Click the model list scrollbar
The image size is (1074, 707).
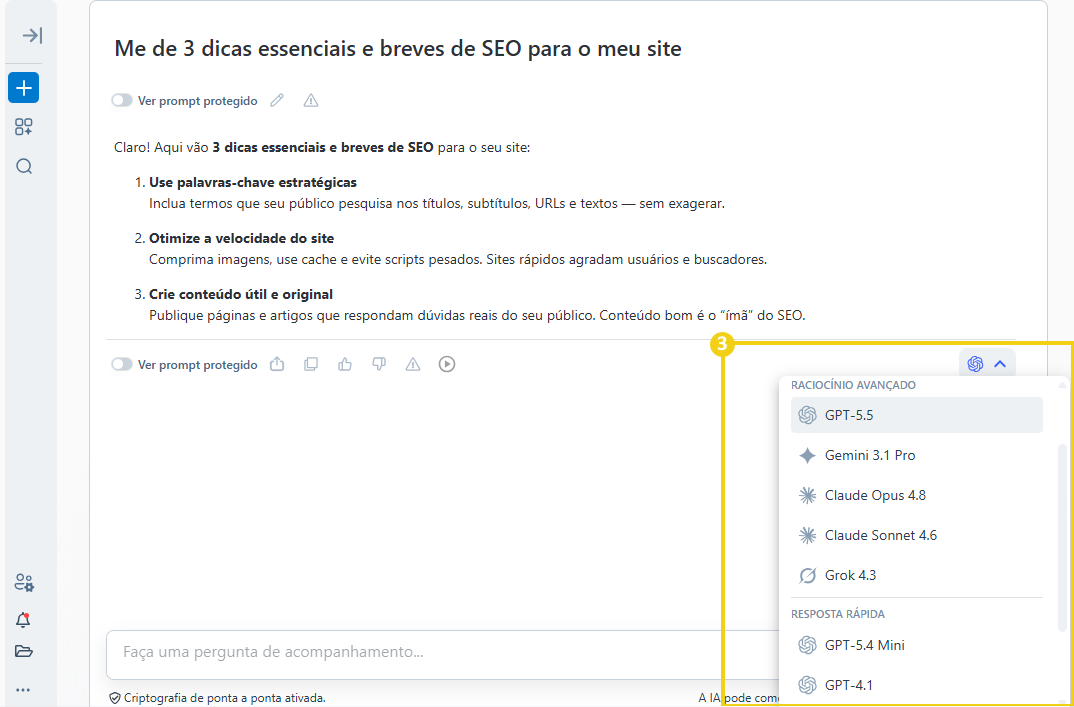coord(1062,538)
